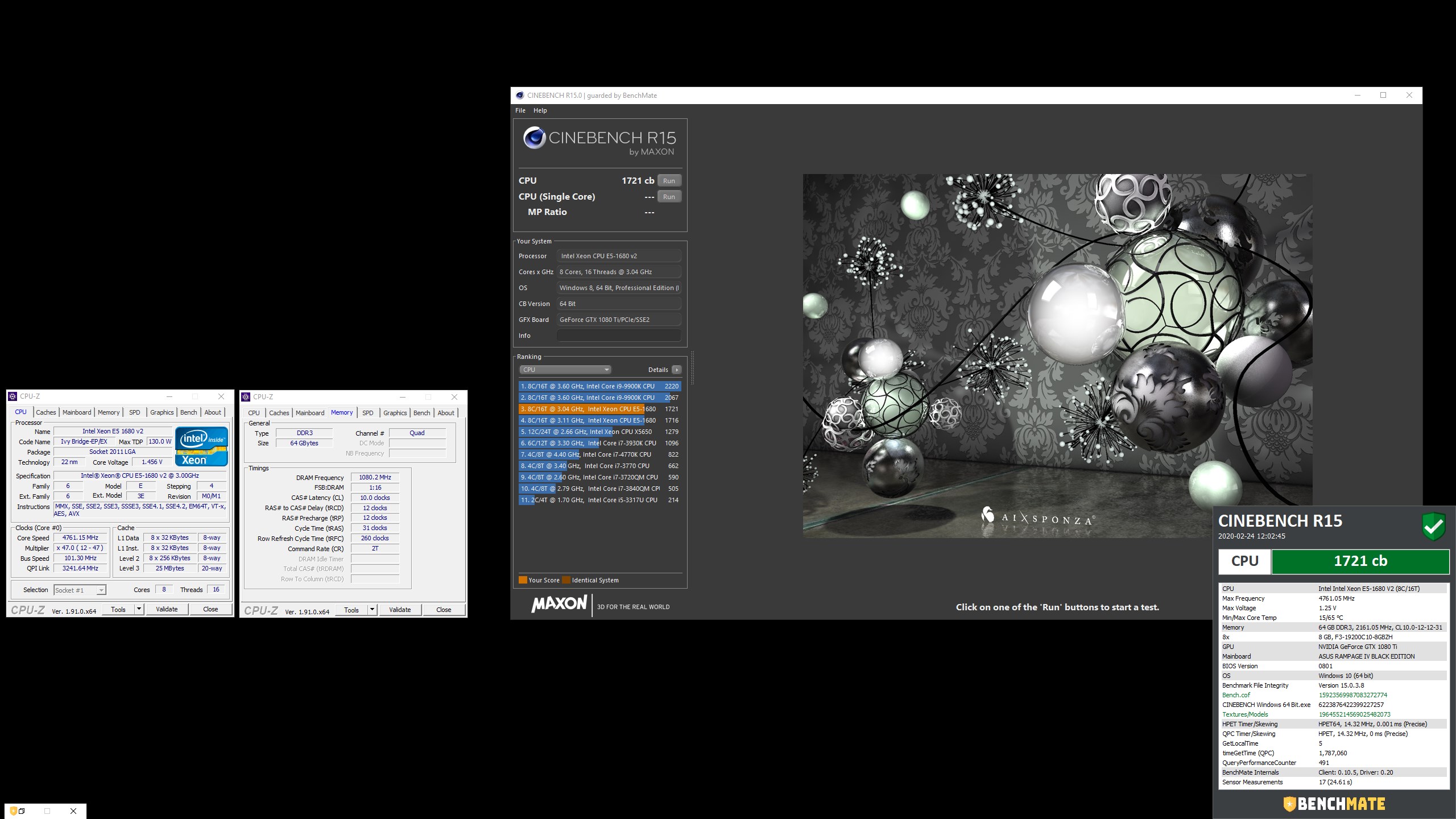
Task: Switch to Caches tab in right CPU-Z
Action: 279,413
